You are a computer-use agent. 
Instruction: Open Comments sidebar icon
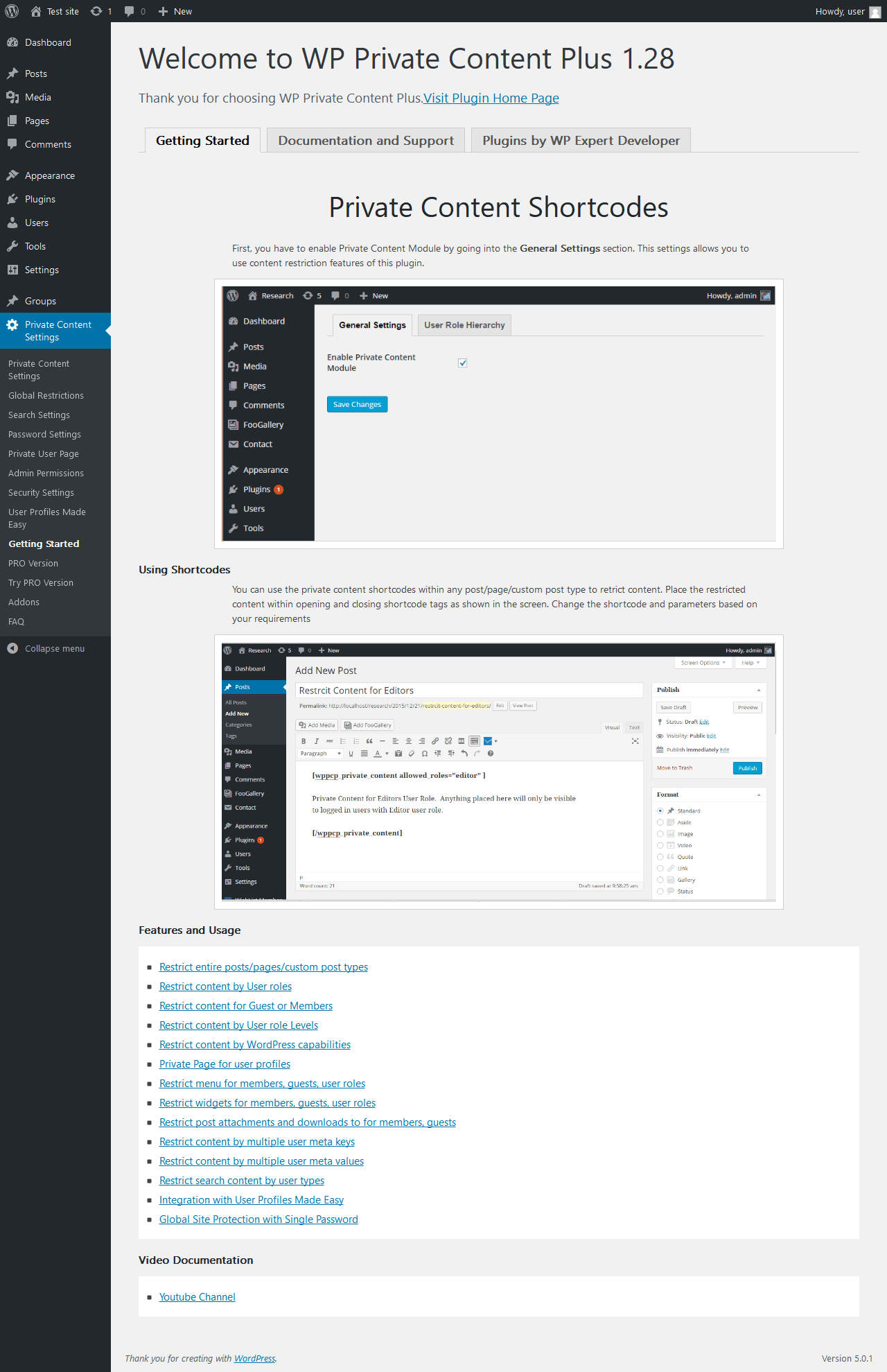(x=12, y=144)
